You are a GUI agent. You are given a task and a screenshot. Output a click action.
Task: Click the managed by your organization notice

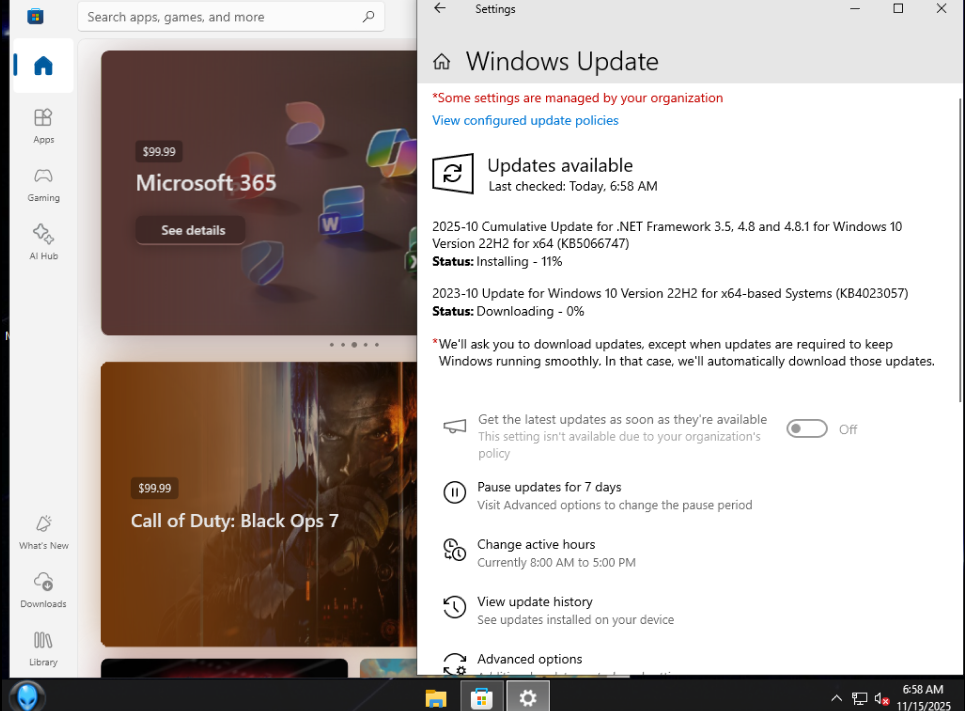(577, 98)
